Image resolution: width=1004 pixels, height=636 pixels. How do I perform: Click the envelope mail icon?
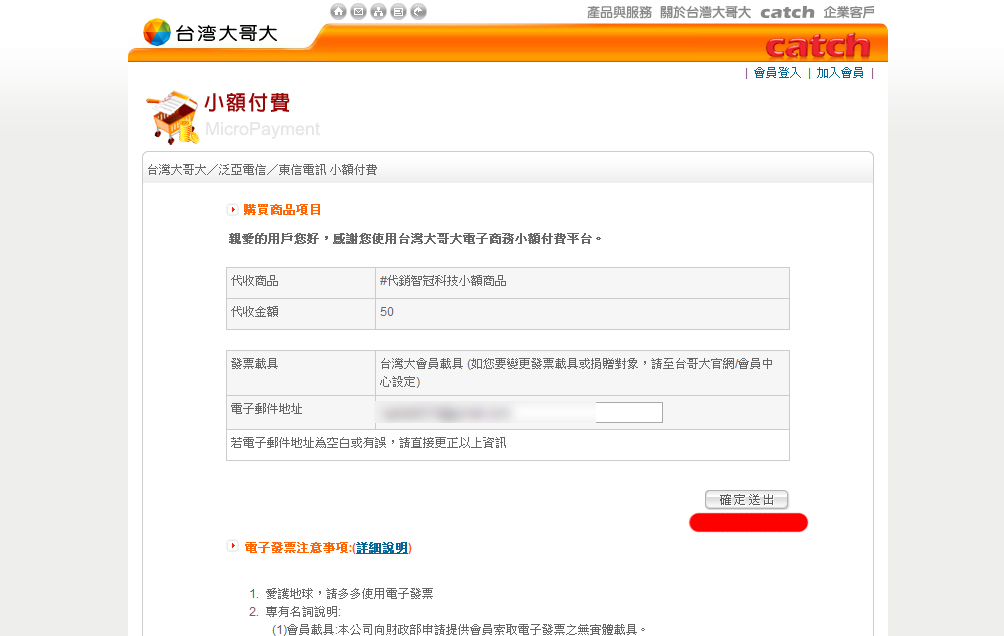pos(359,12)
